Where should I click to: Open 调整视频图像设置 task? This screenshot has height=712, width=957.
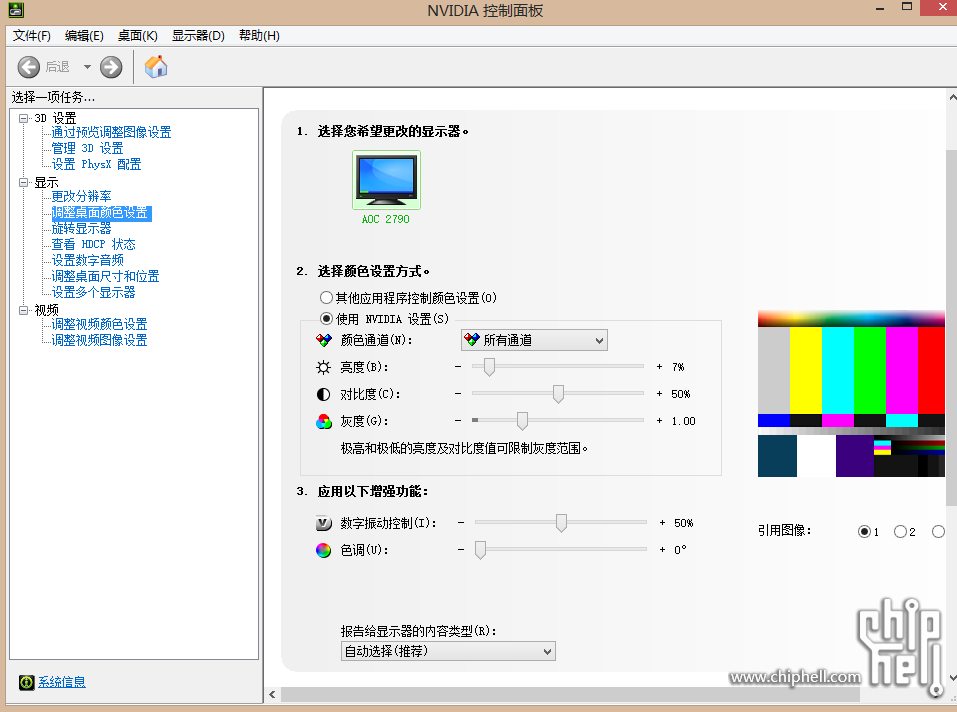click(x=99, y=340)
